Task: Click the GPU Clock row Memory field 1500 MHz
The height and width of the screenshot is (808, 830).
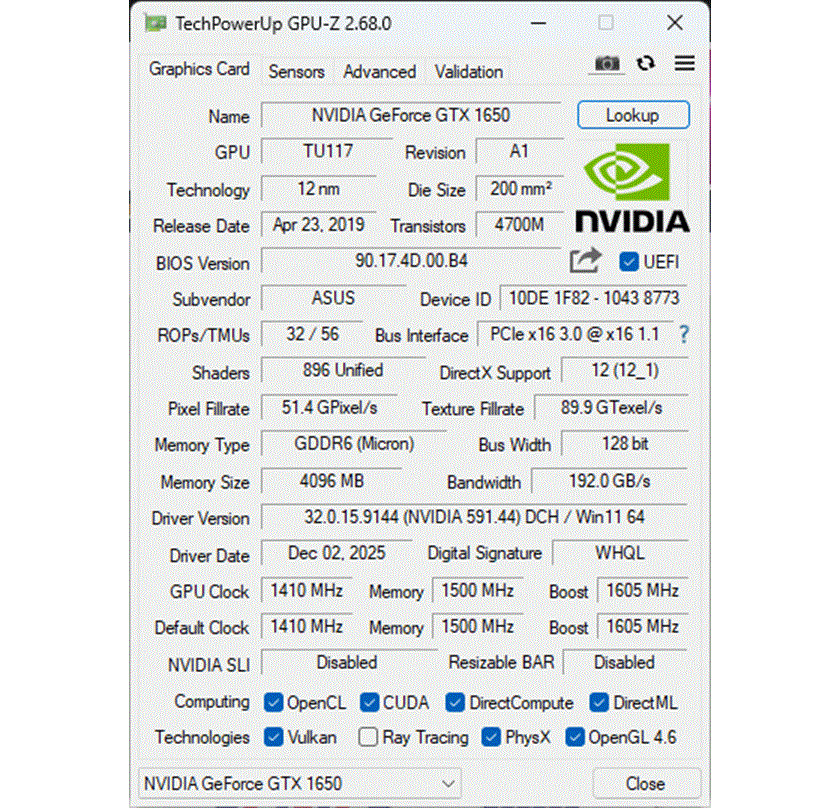Action: point(477,590)
